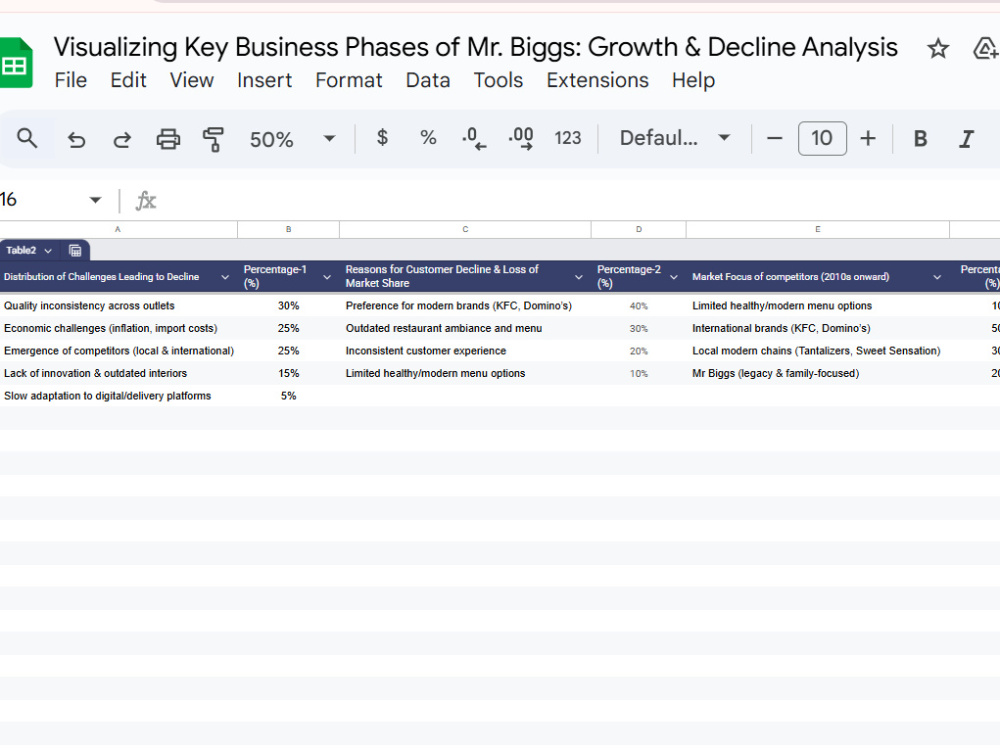
Task: Open the Format menu
Action: (349, 80)
